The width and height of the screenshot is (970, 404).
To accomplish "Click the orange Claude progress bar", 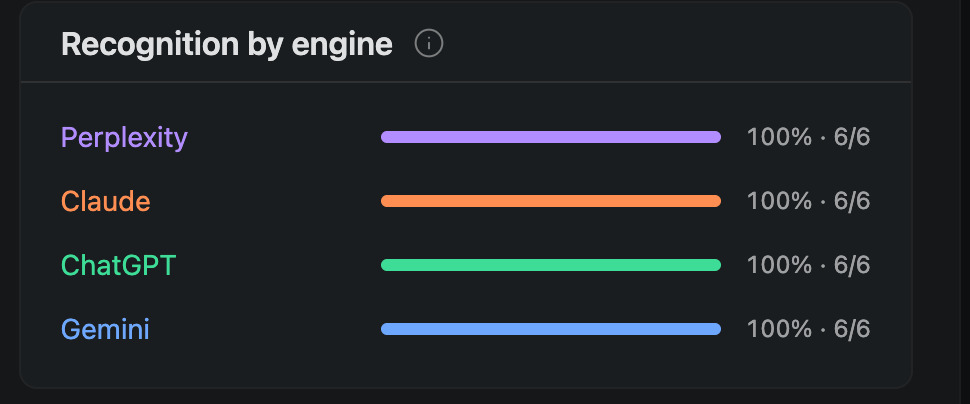I will pyautogui.click(x=551, y=201).
